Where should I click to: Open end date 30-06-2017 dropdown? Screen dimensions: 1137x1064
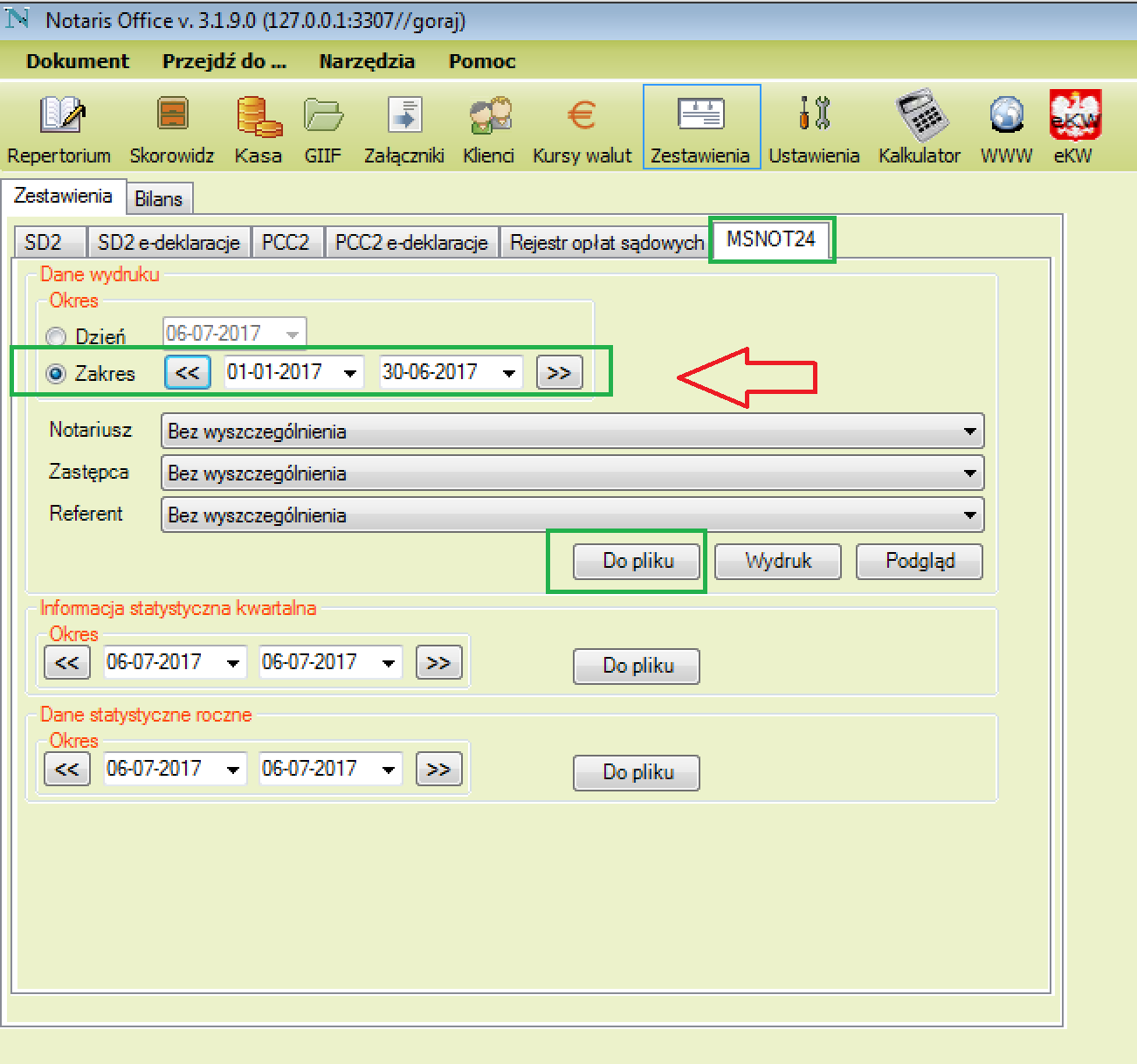pos(509,372)
